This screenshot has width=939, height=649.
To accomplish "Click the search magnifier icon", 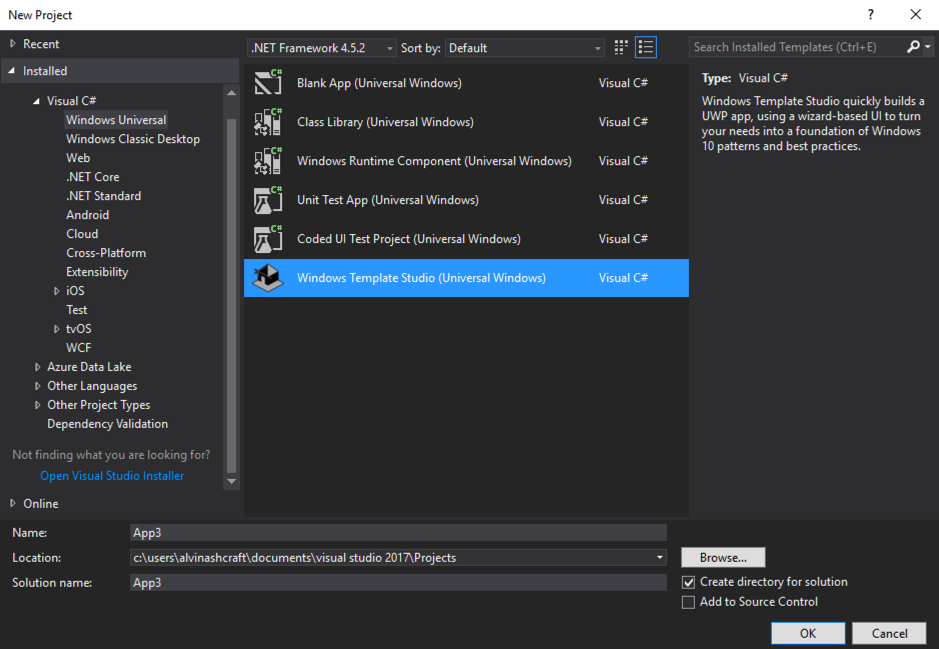I will [x=913, y=47].
